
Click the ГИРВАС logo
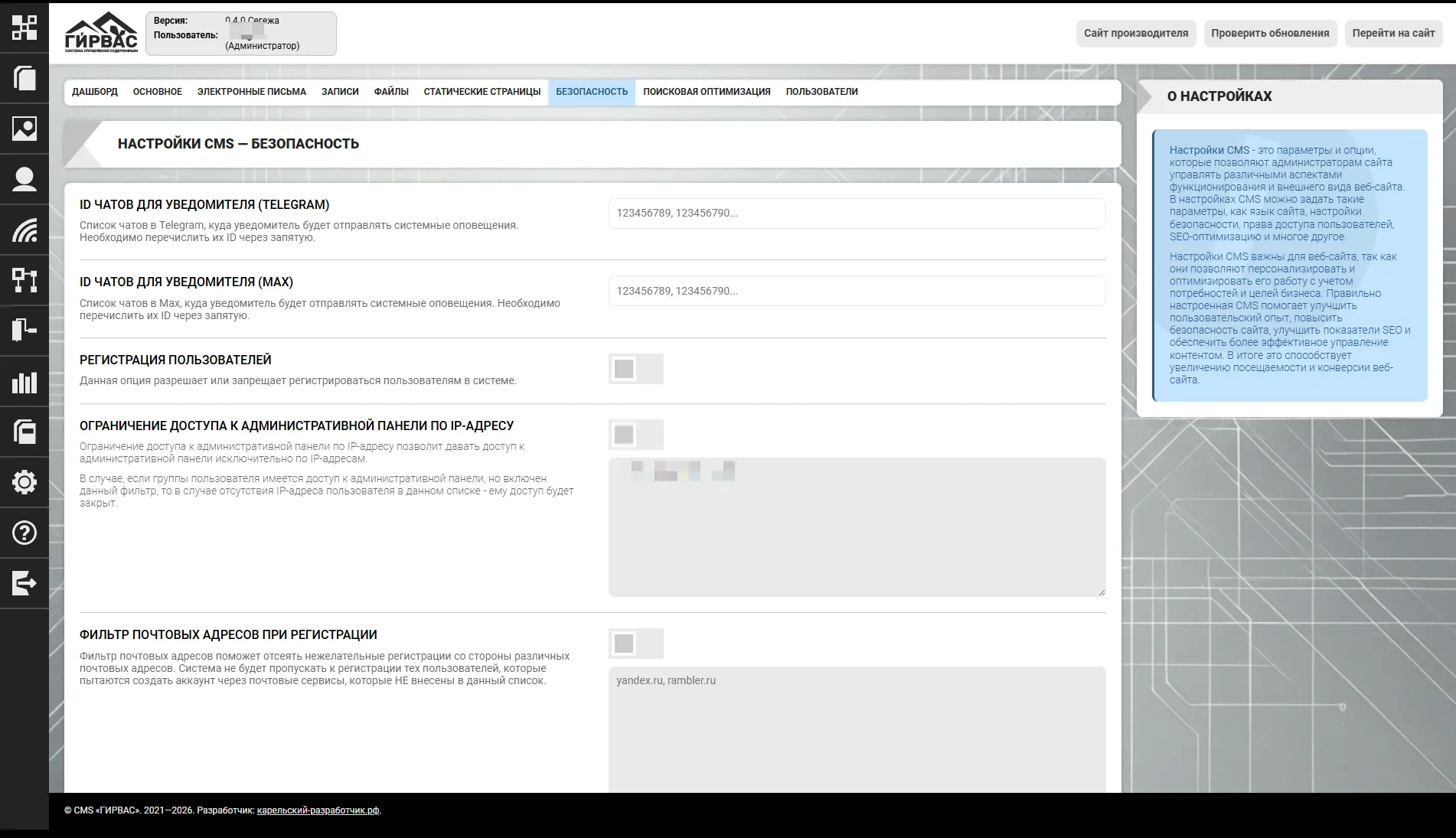tap(101, 33)
